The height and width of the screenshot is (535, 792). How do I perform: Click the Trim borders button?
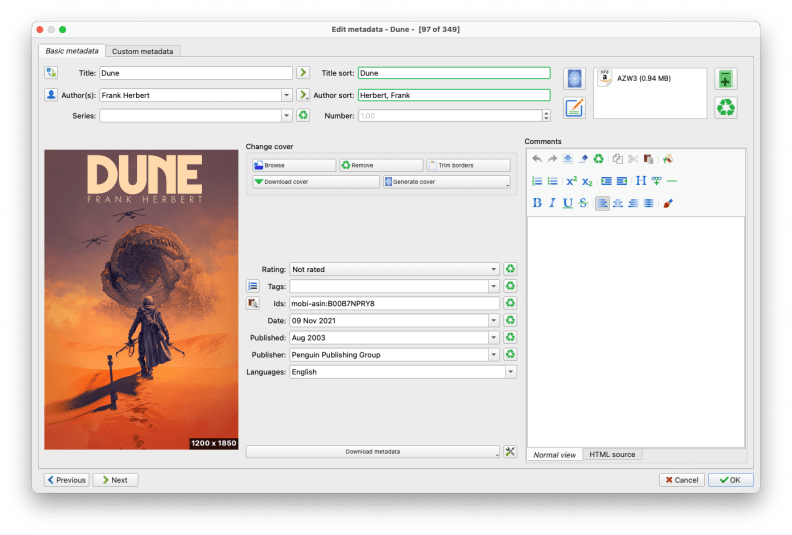tap(468, 165)
